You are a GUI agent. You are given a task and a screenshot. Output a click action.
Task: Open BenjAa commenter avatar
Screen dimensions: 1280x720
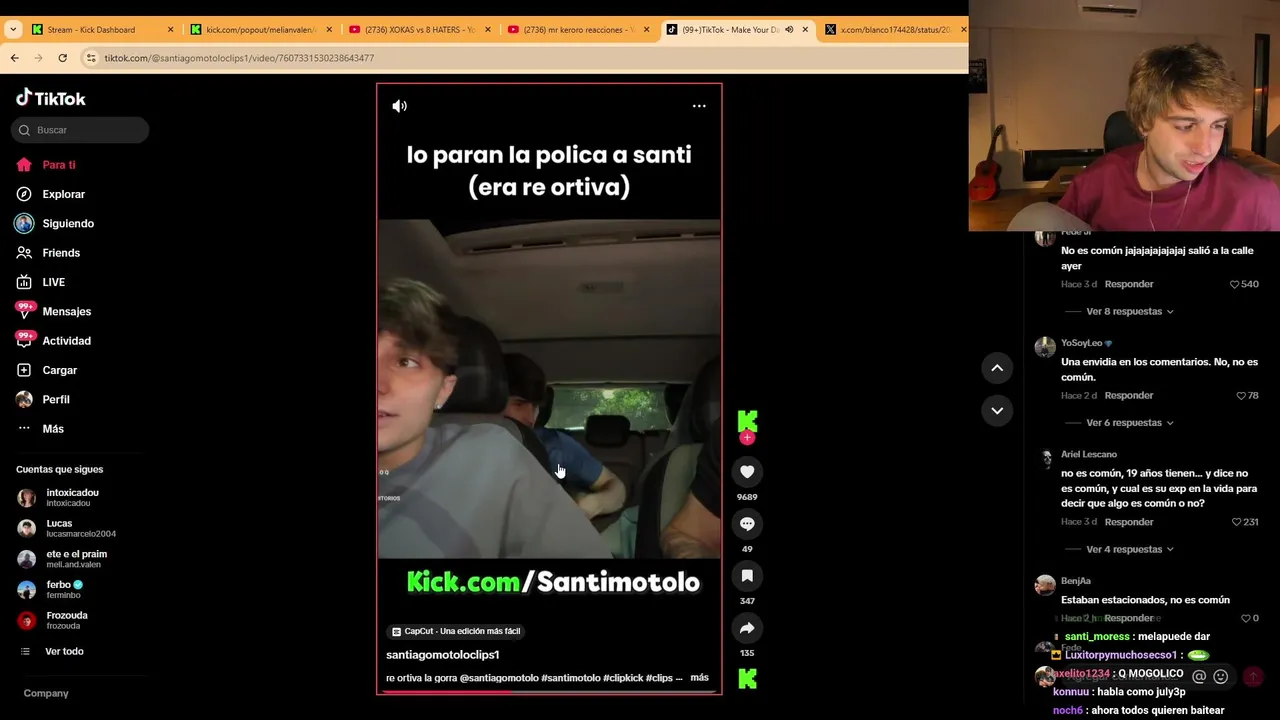click(1045, 585)
